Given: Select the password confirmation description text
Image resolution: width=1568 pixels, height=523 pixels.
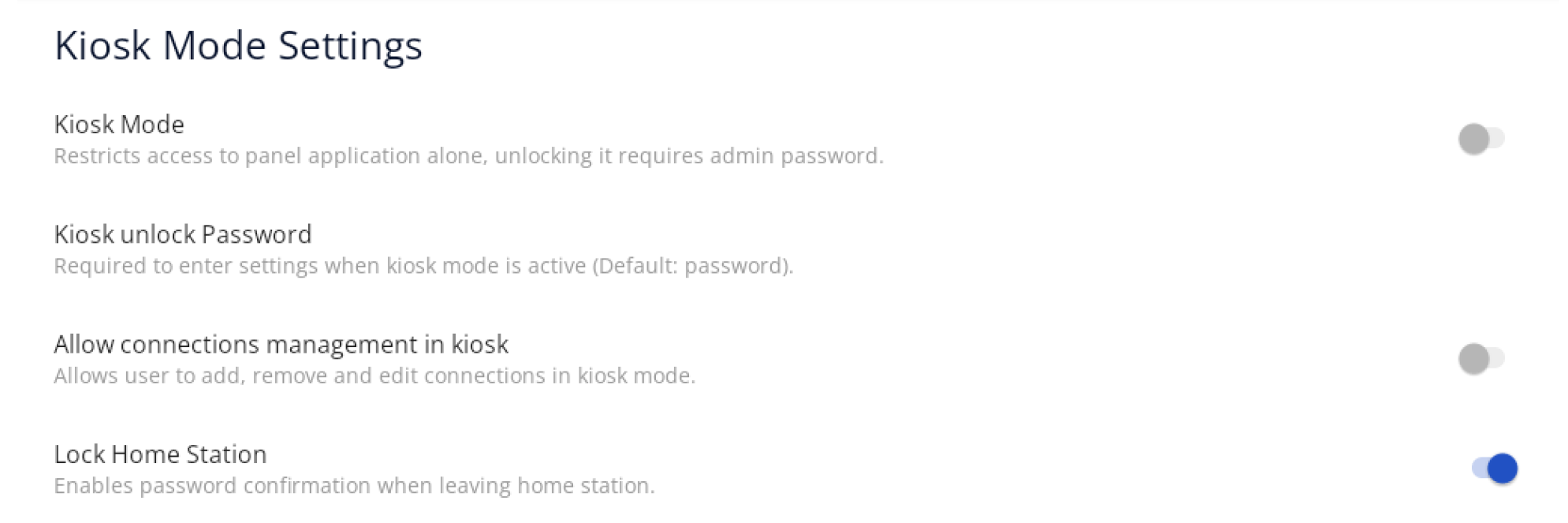Looking at the screenshot, I should [x=354, y=486].
